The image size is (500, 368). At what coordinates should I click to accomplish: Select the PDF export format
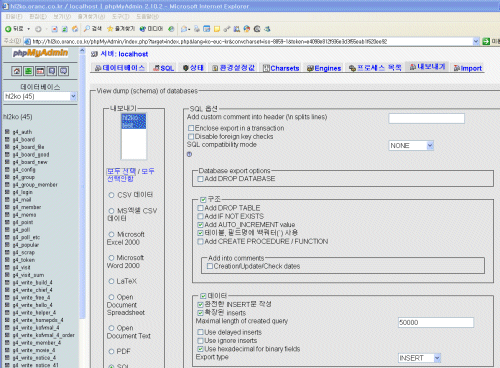pos(111,351)
